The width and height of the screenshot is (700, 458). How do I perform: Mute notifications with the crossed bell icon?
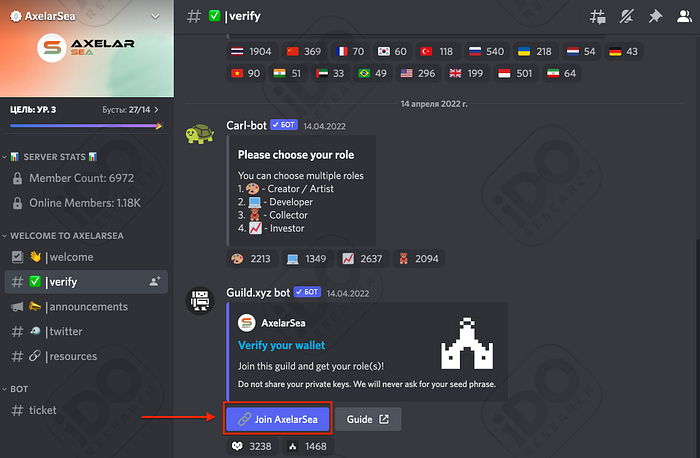626,17
